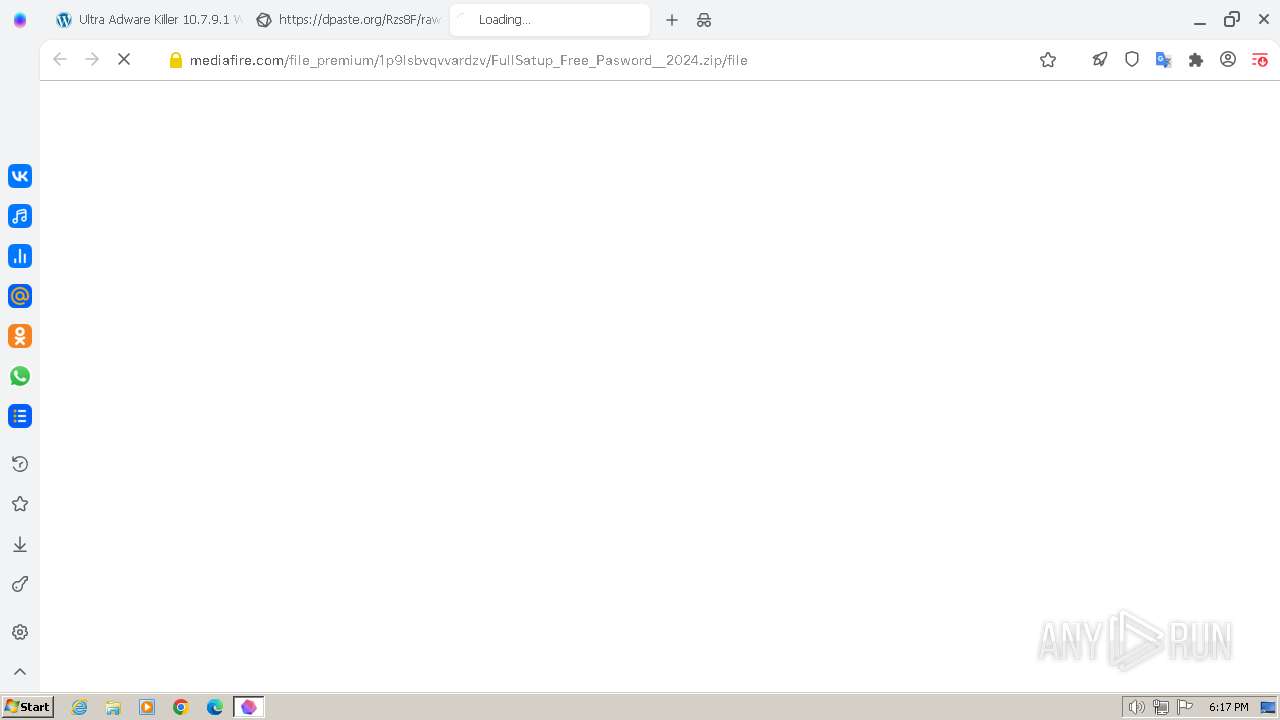Screen dimensions: 1280x720
Task: Open Action Center flag tray icon
Action: coord(1185,707)
